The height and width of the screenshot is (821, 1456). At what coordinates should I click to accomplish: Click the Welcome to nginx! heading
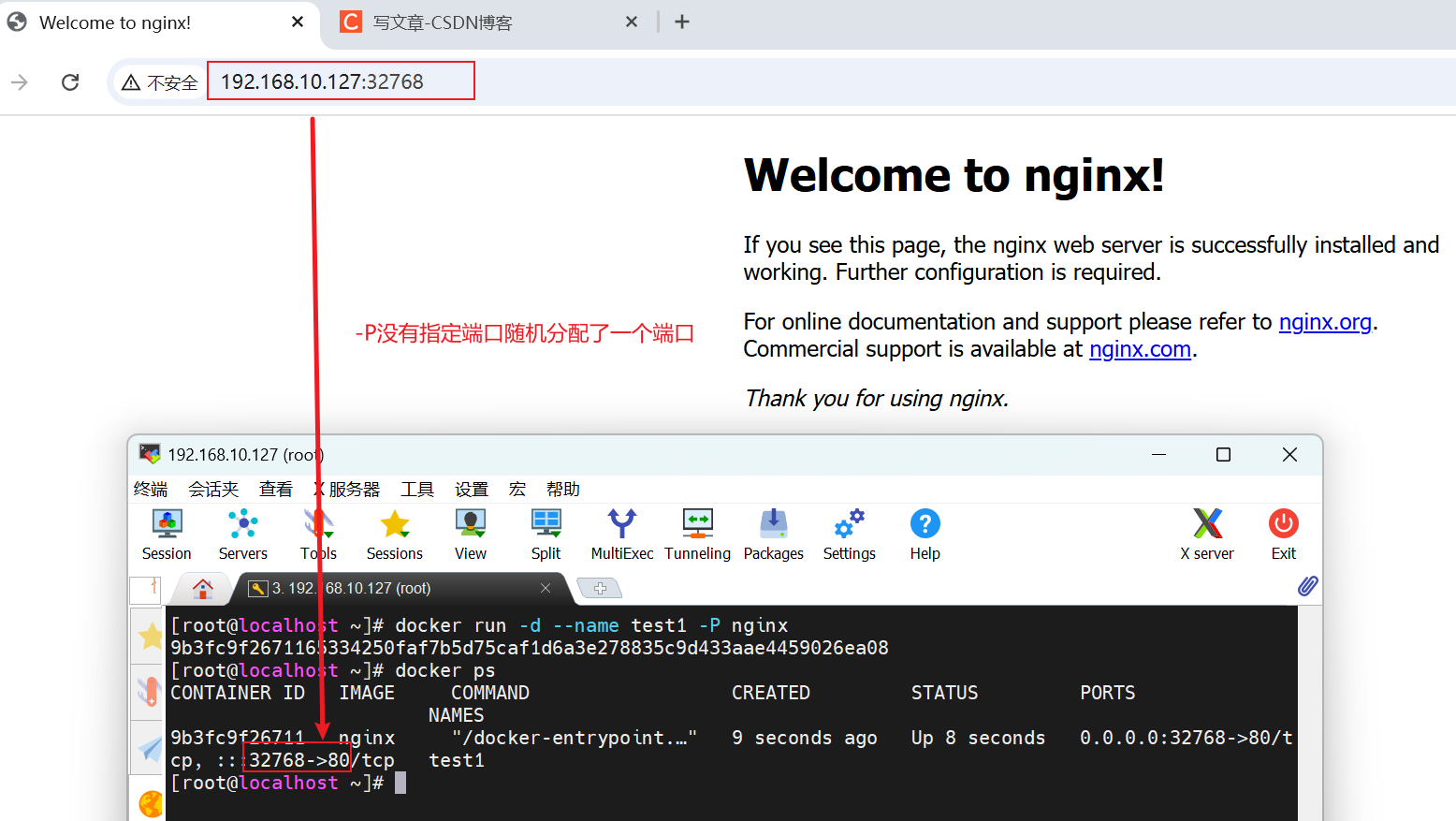[954, 175]
